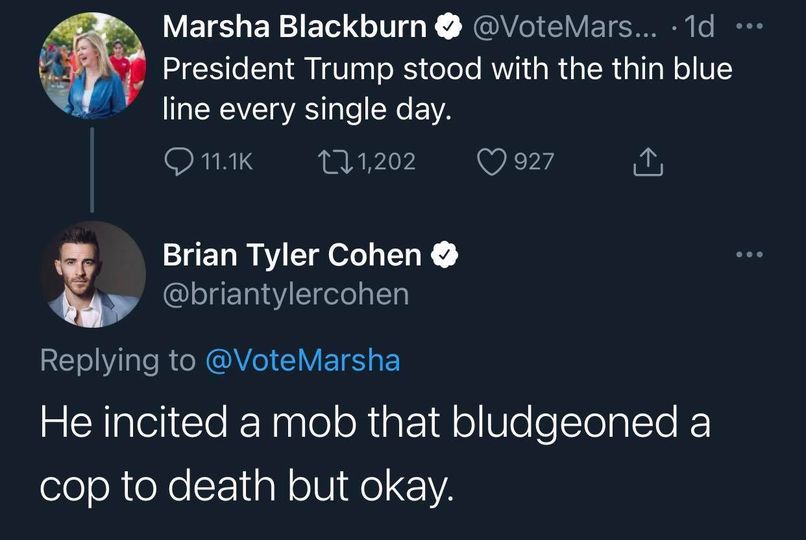Open more options on Brian Tyler Cohen's reply

[748, 255]
